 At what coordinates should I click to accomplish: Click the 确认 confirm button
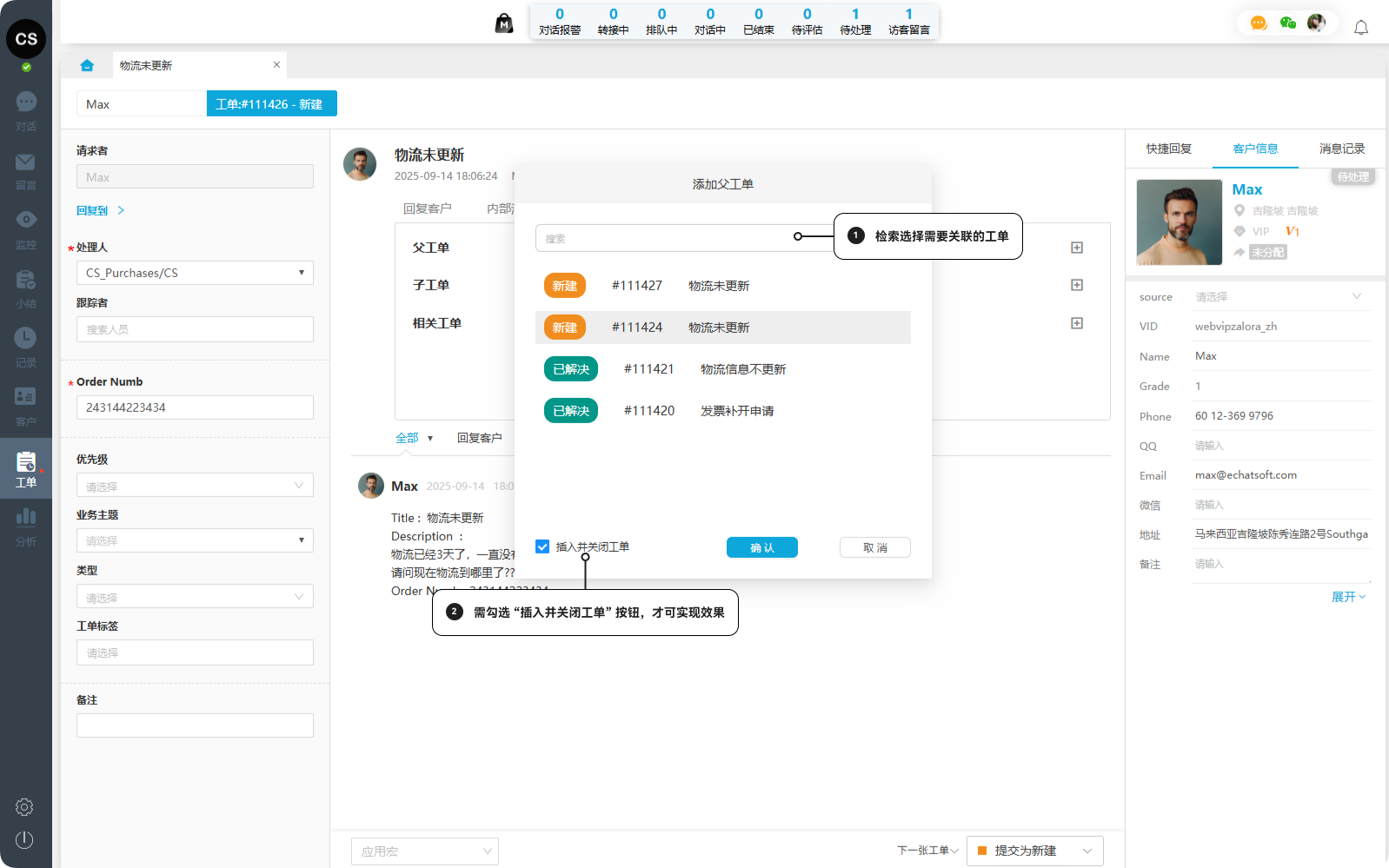tap(761, 547)
